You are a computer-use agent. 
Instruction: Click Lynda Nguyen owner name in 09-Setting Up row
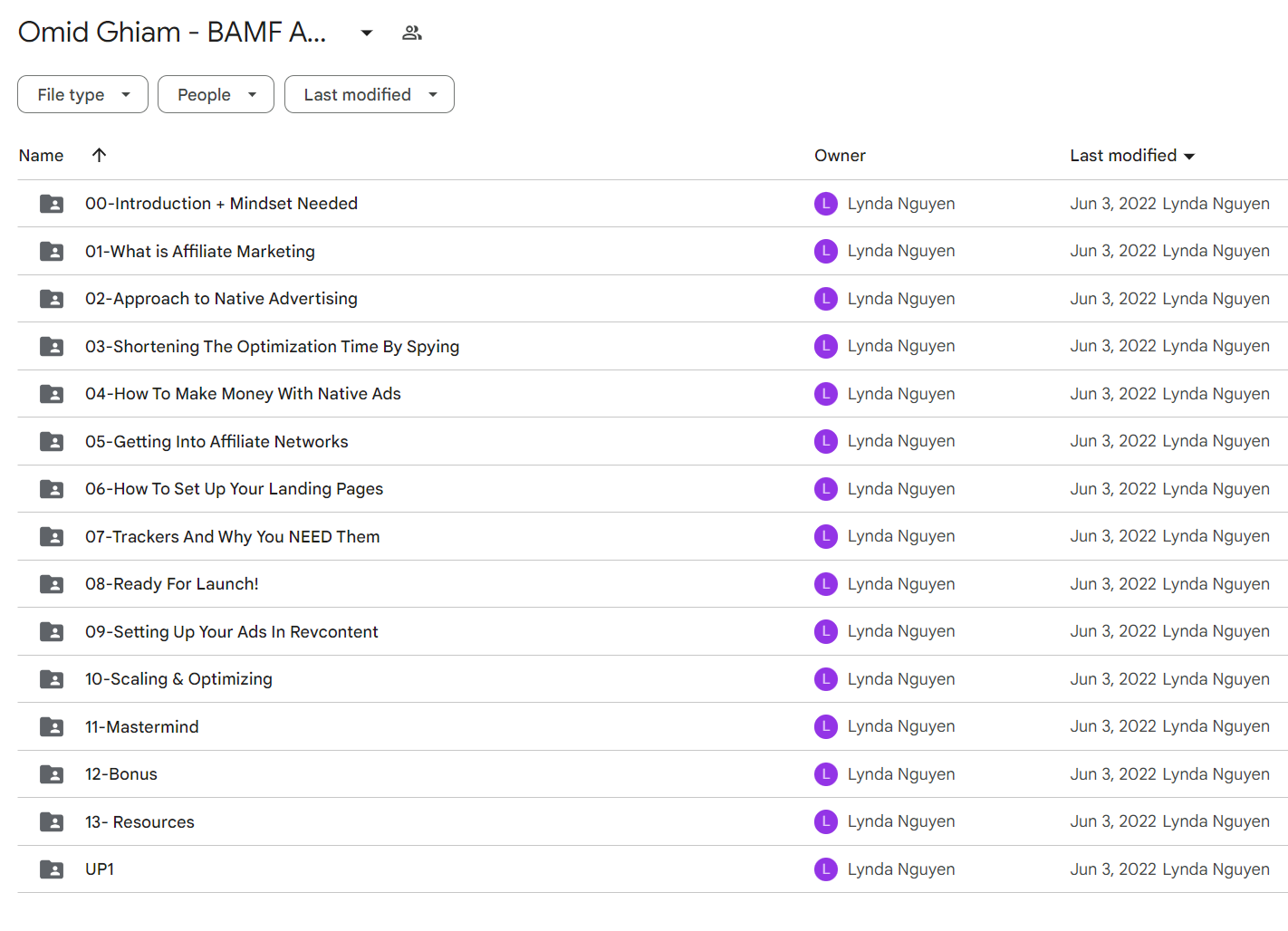pos(901,631)
